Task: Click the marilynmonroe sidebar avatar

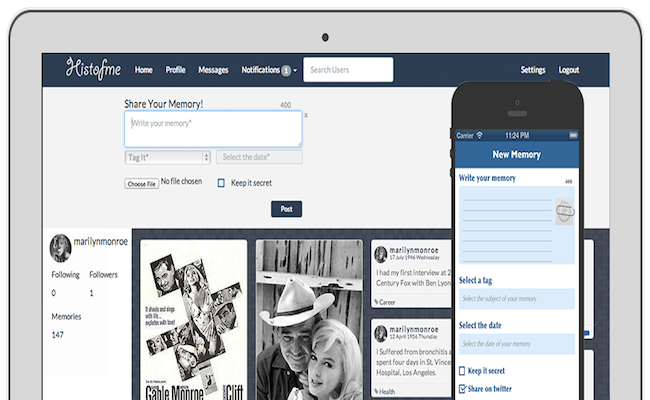Action: [x=61, y=248]
